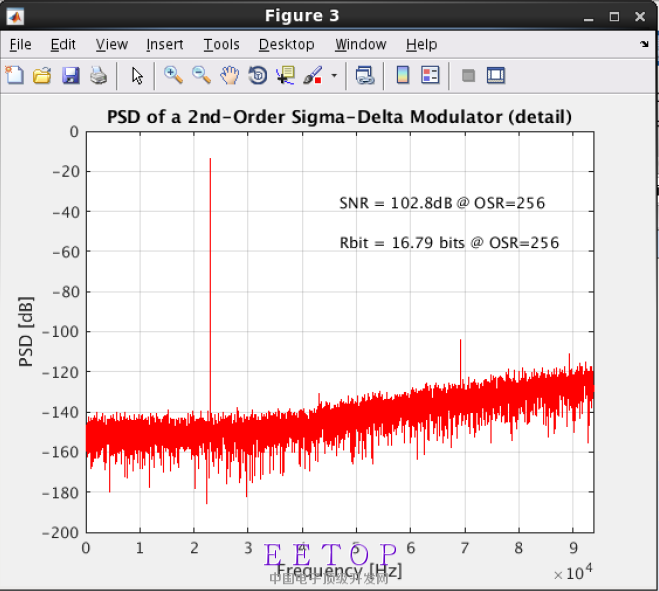Open the File menu
This screenshot has height=591, width=659.
[21, 44]
